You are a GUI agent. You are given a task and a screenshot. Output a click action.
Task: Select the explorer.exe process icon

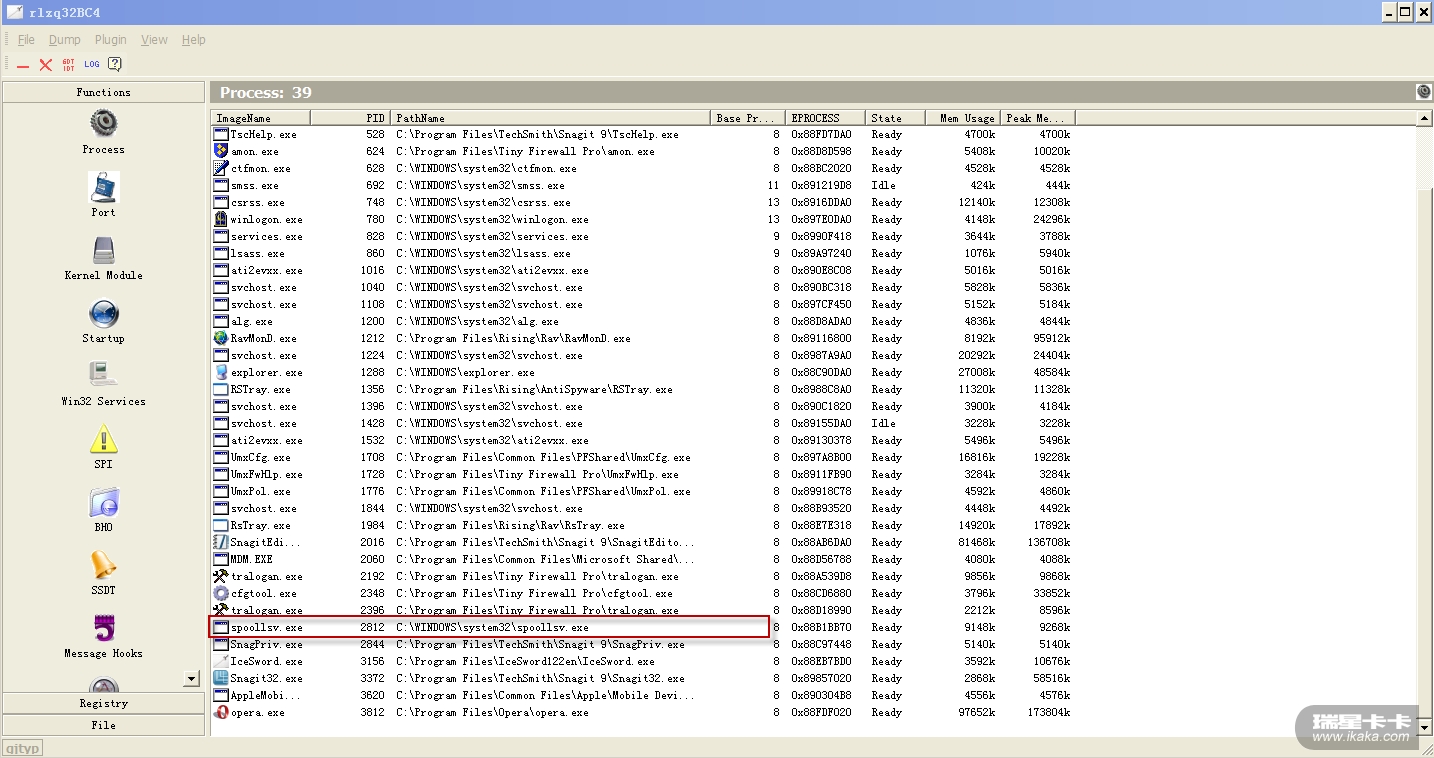pos(221,372)
